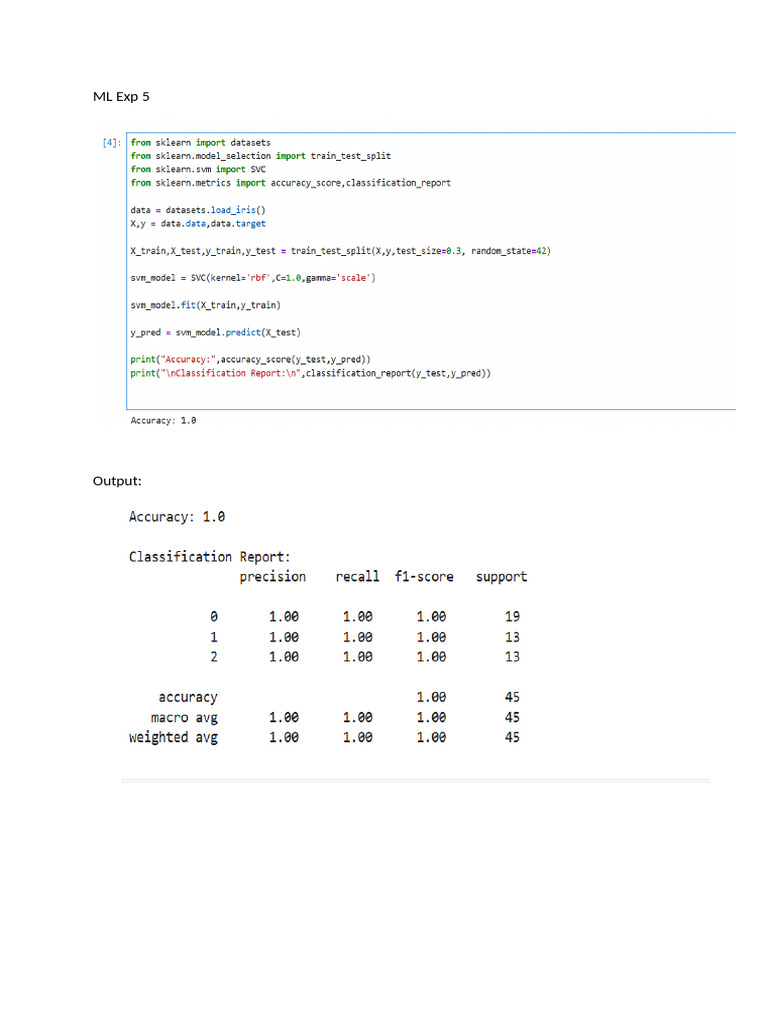Viewport: 768px width, 1024px height.
Task: Click inside the code cell editor area
Action: pos(431,271)
